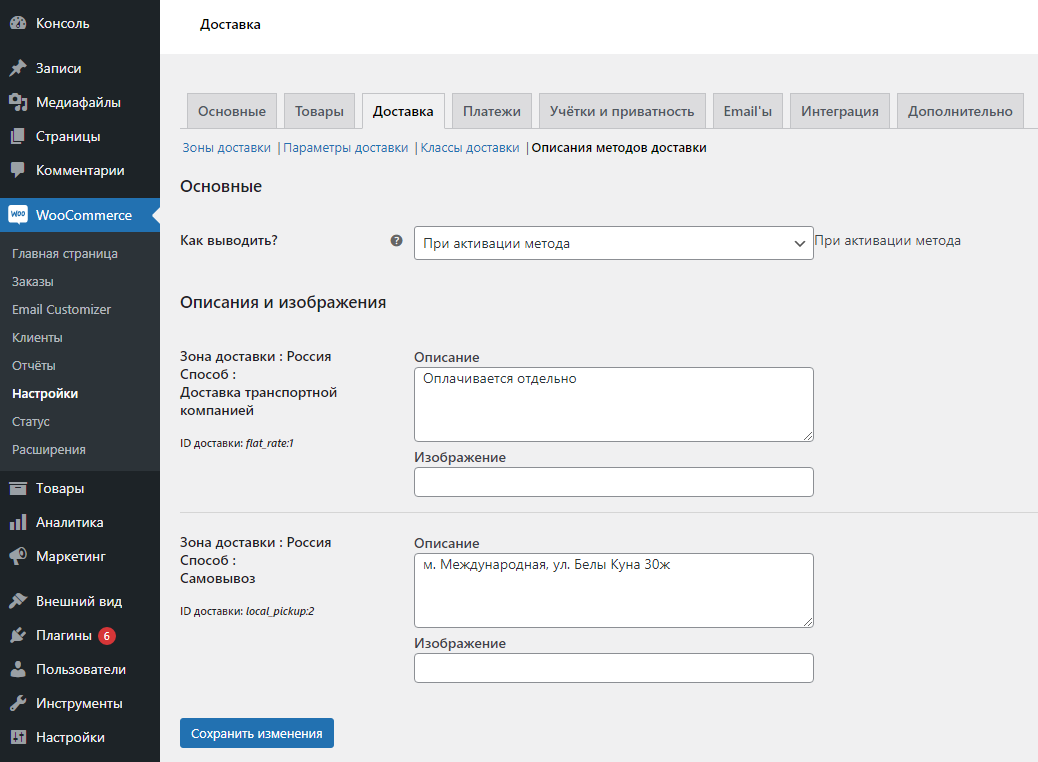Open the Классы доставки link

(470, 148)
